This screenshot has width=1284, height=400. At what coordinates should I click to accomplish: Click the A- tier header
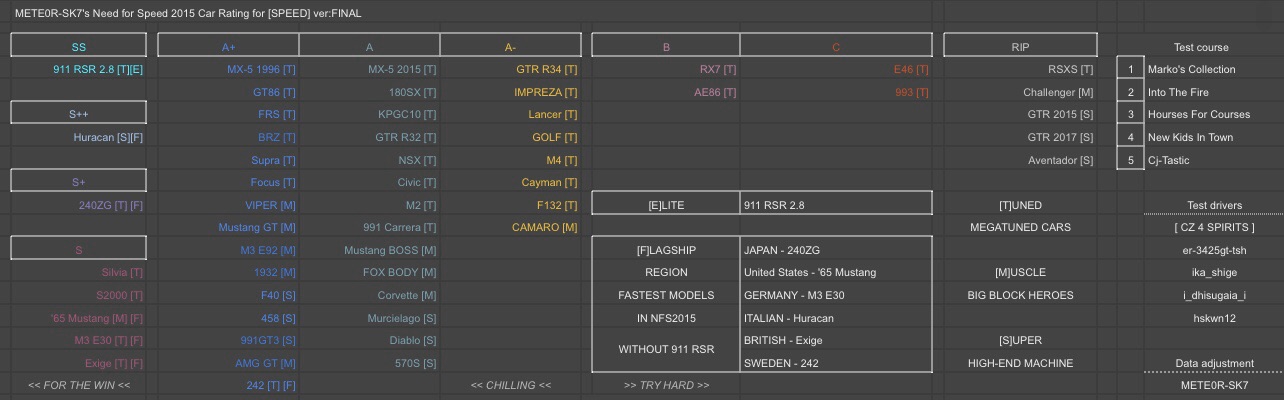coord(511,46)
